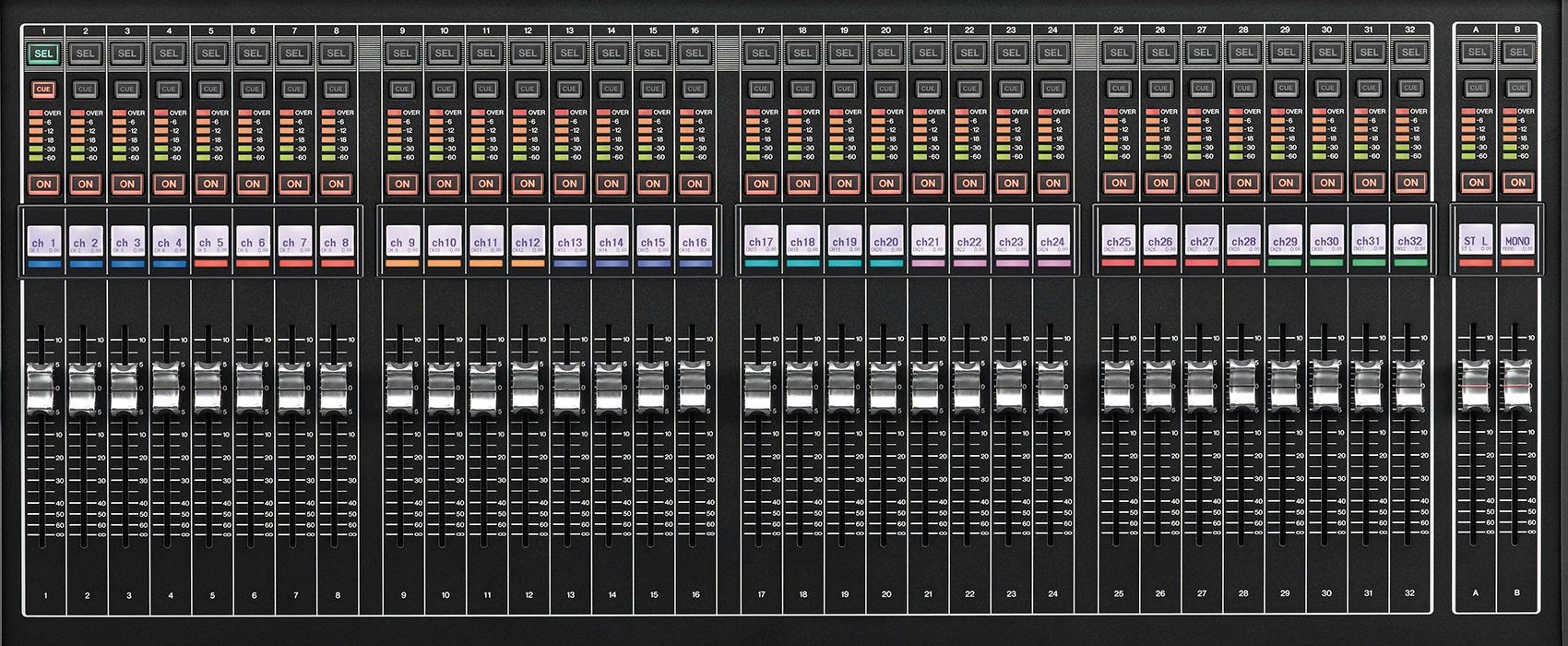Toggle the ON button for channel 9
This screenshot has height=646, width=1568.
pyautogui.click(x=402, y=184)
